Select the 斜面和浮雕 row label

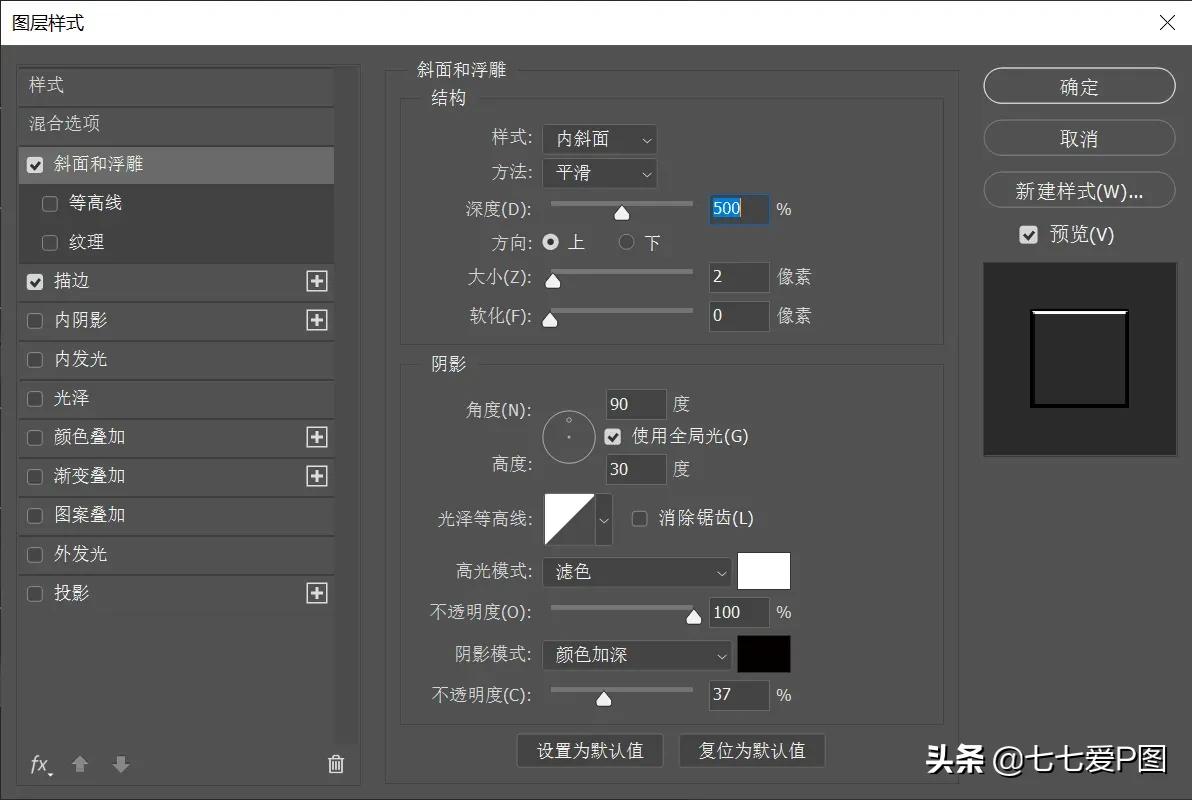pyautogui.click(x=99, y=164)
